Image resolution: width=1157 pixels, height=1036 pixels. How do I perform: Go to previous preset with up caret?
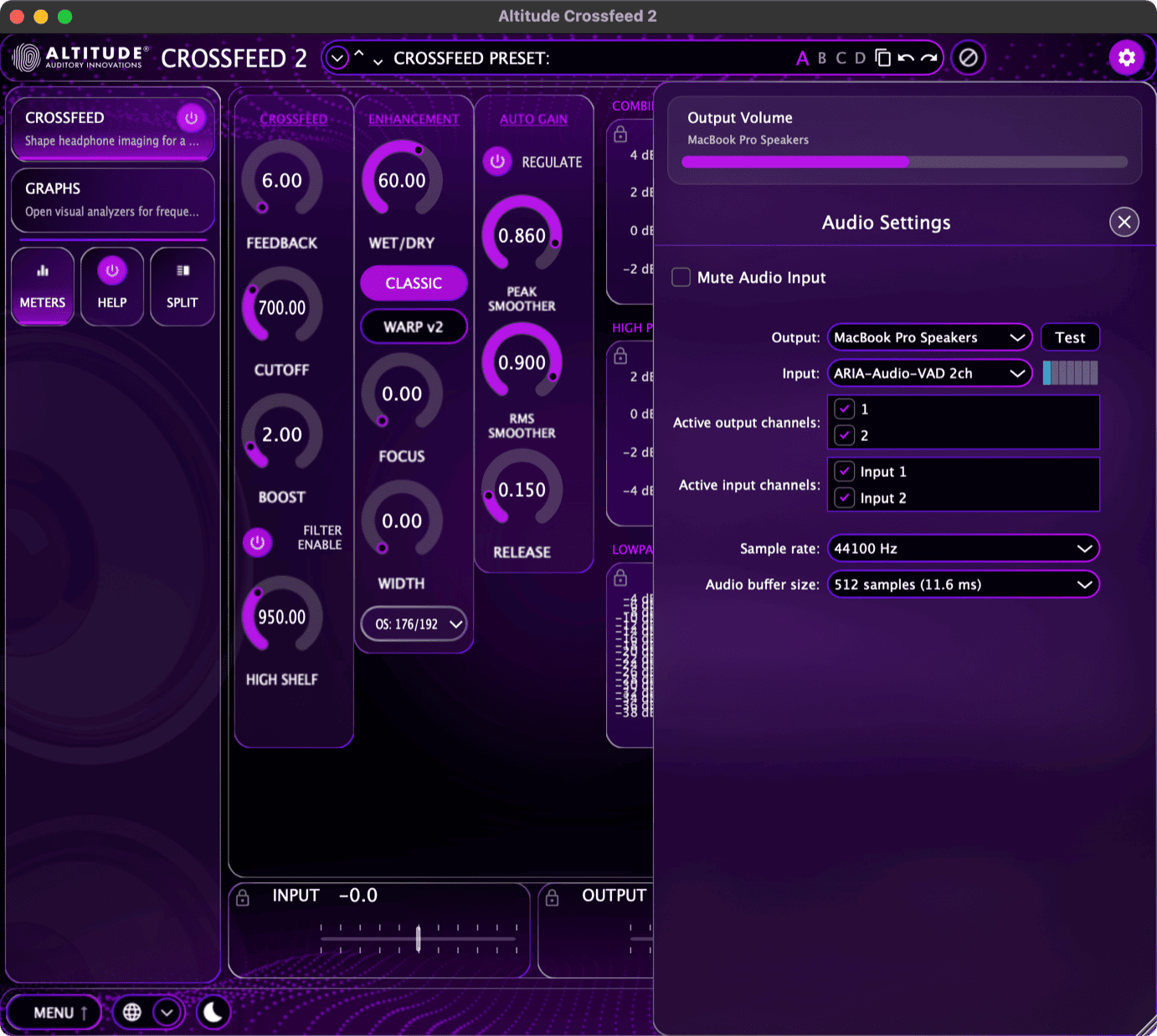[359, 54]
